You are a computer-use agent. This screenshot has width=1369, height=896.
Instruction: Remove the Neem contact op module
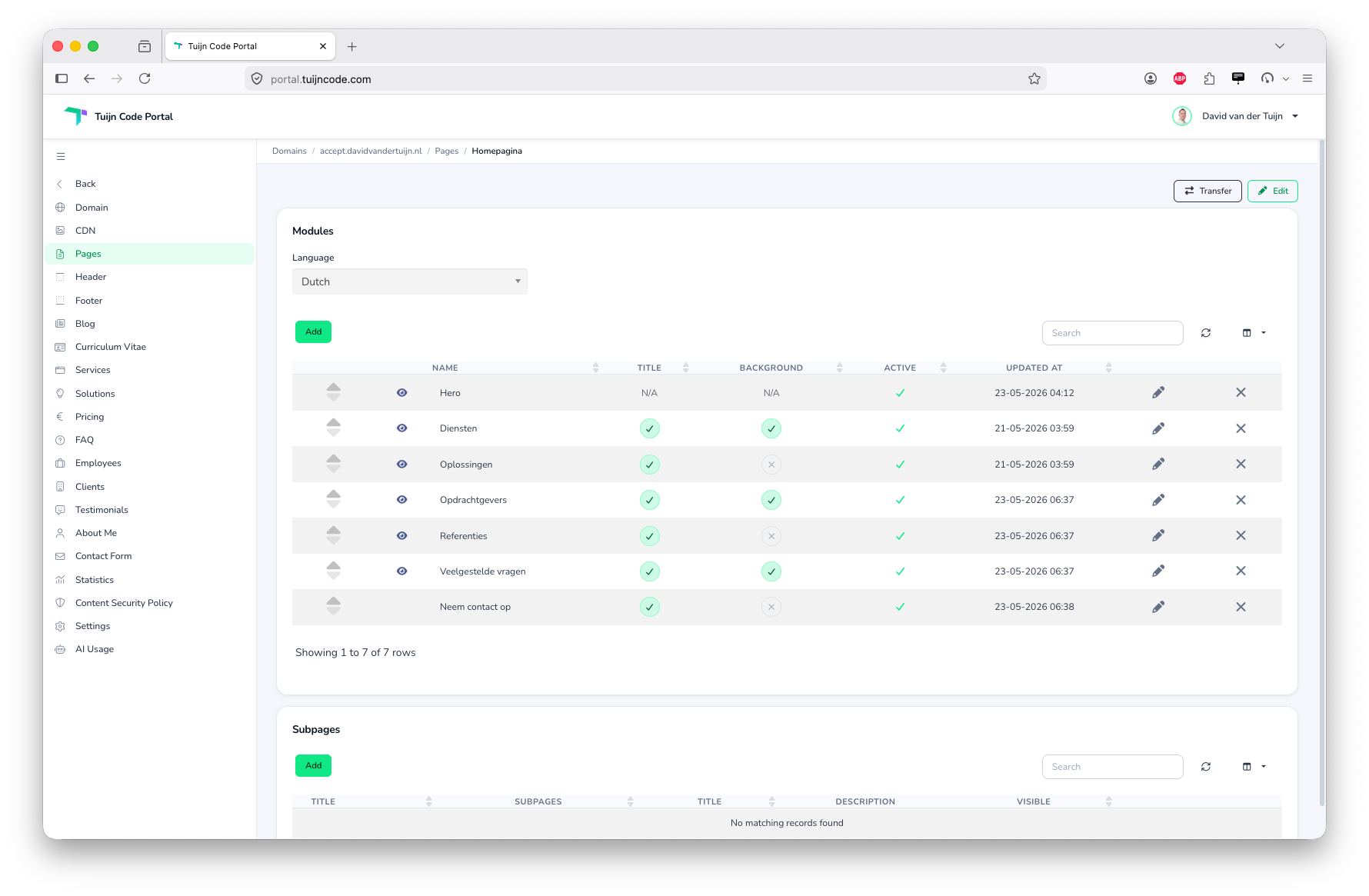click(1241, 607)
